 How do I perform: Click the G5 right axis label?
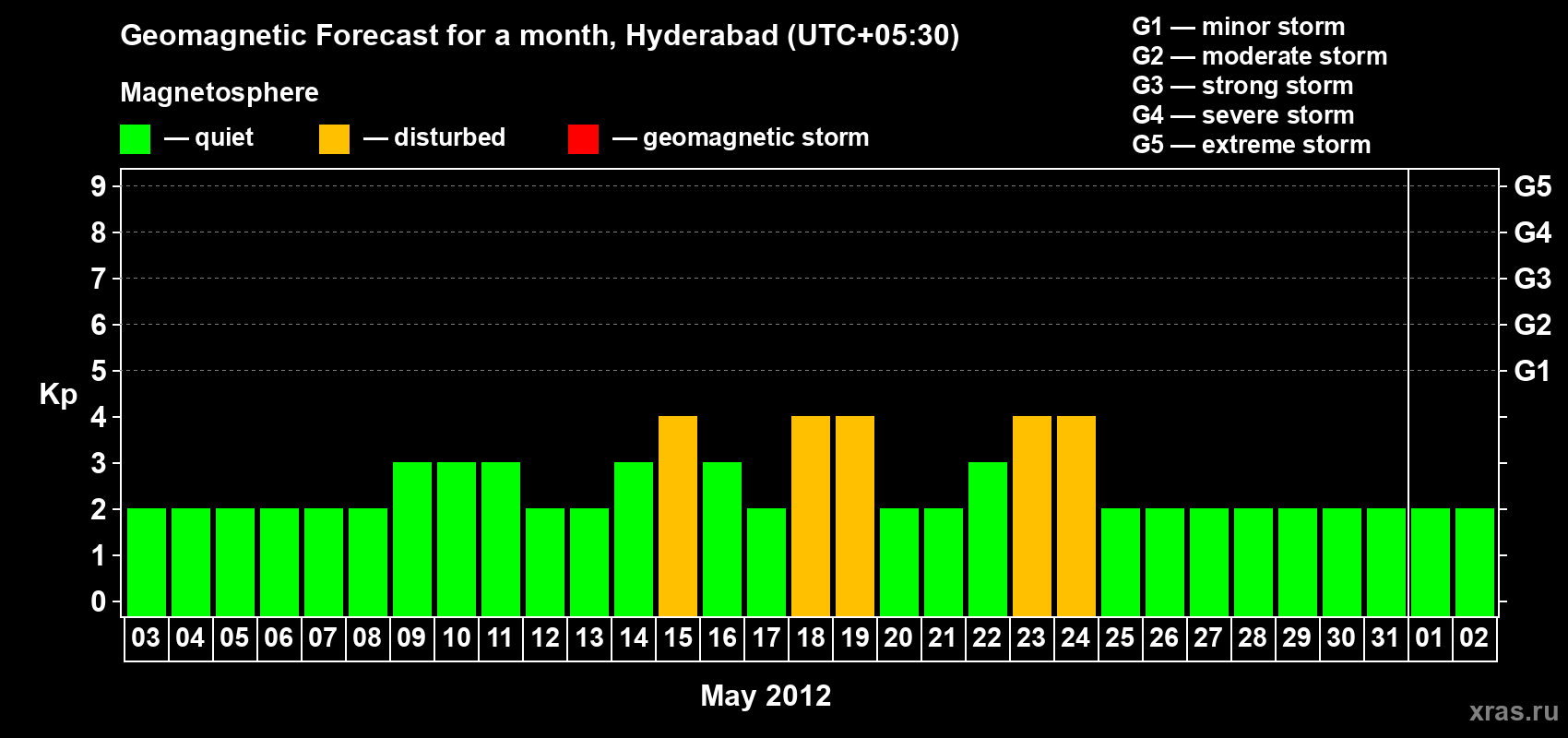pyautogui.click(x=1533, y=186)
